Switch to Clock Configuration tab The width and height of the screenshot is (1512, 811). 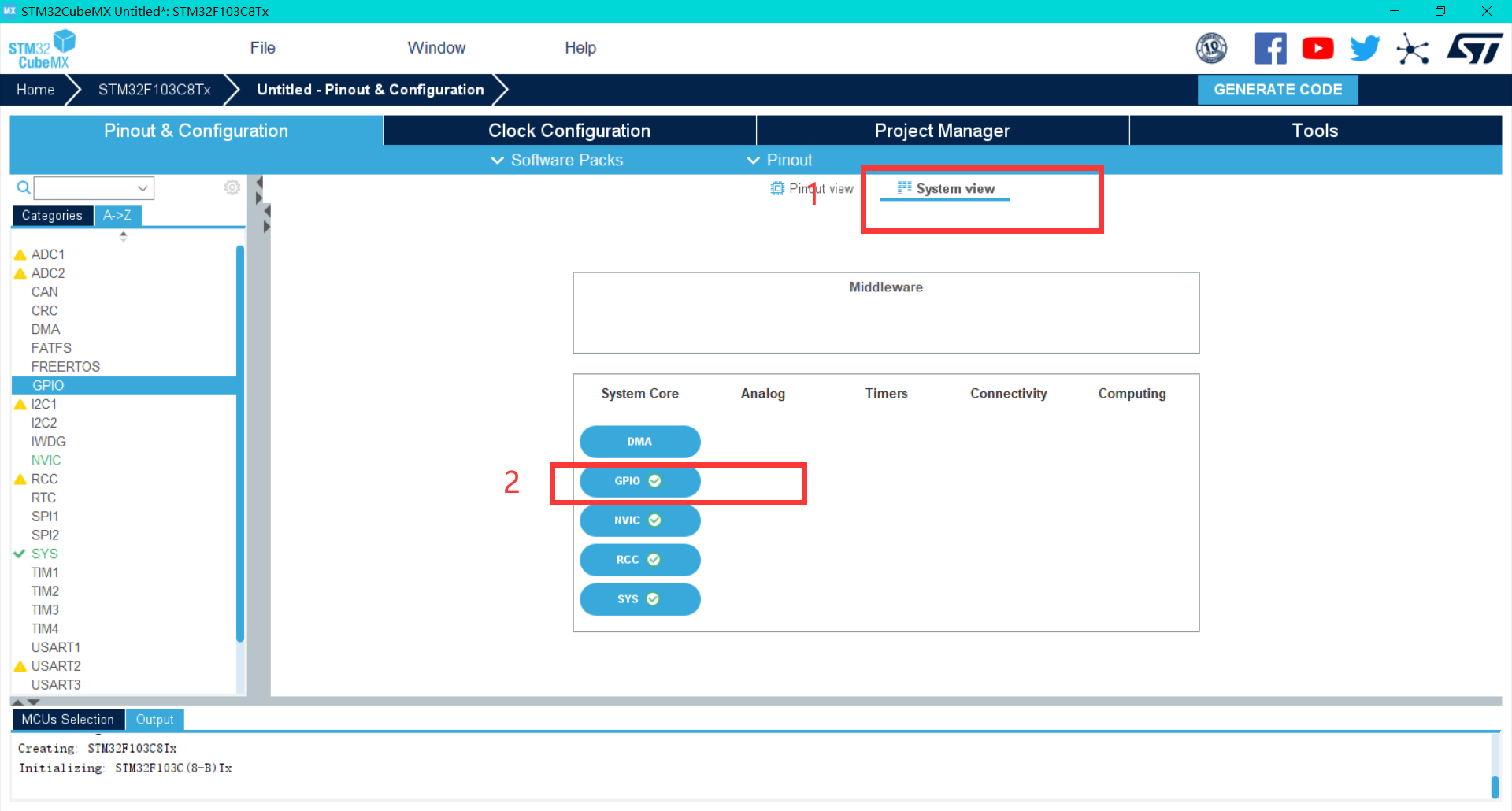[x=569, y=131]
